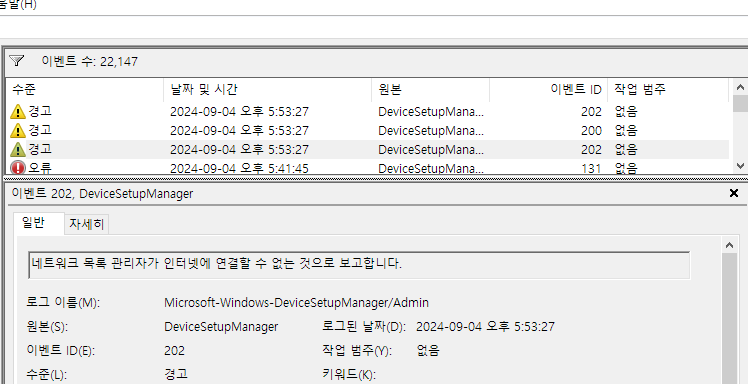This screenshot has width=748, height=384.
Task: Click error icon of event ID 131 row
Action: (18, 168)
